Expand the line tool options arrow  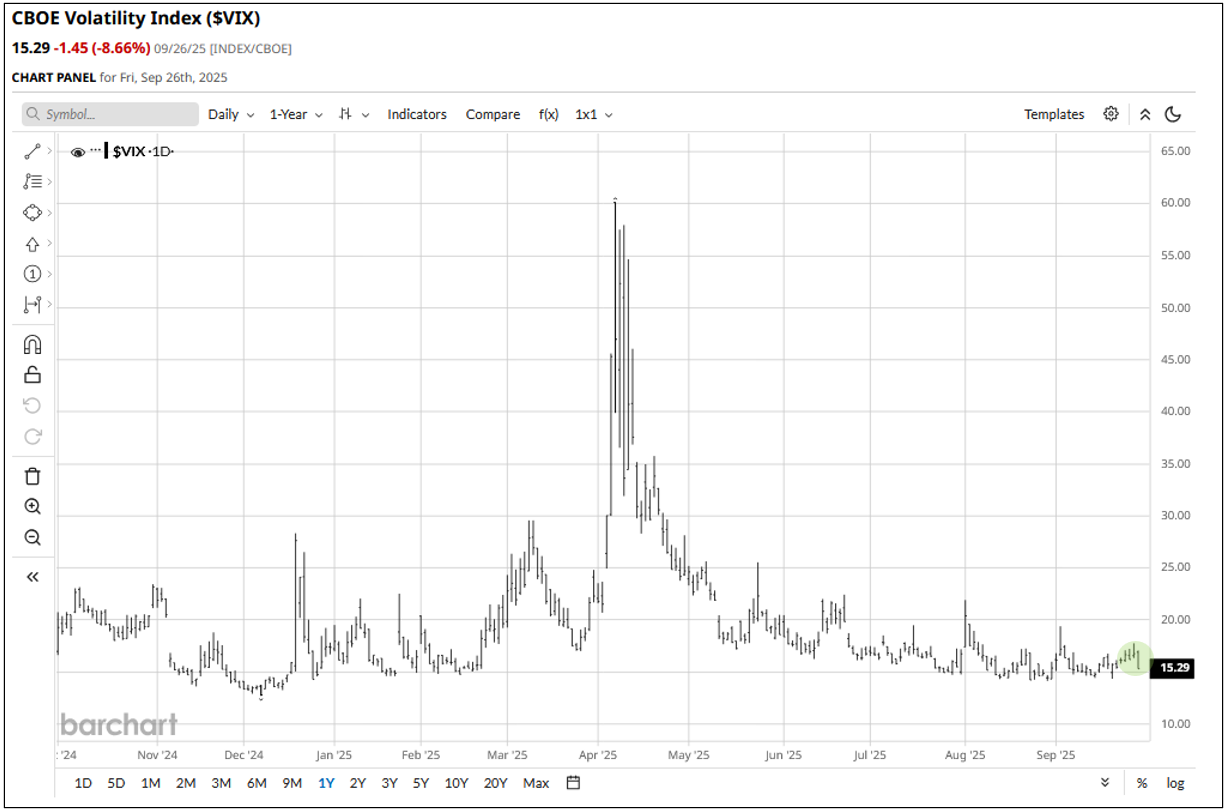[x=49, y=151]
